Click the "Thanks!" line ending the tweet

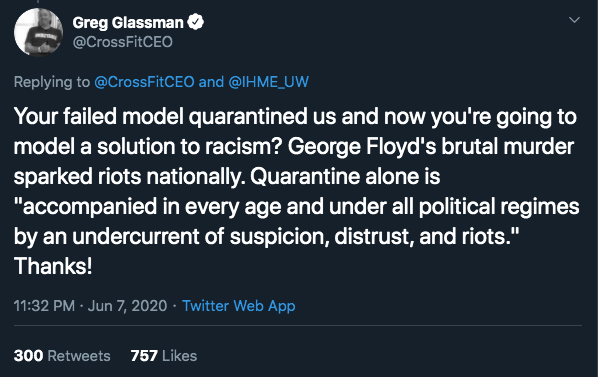(x=53, y=266)
